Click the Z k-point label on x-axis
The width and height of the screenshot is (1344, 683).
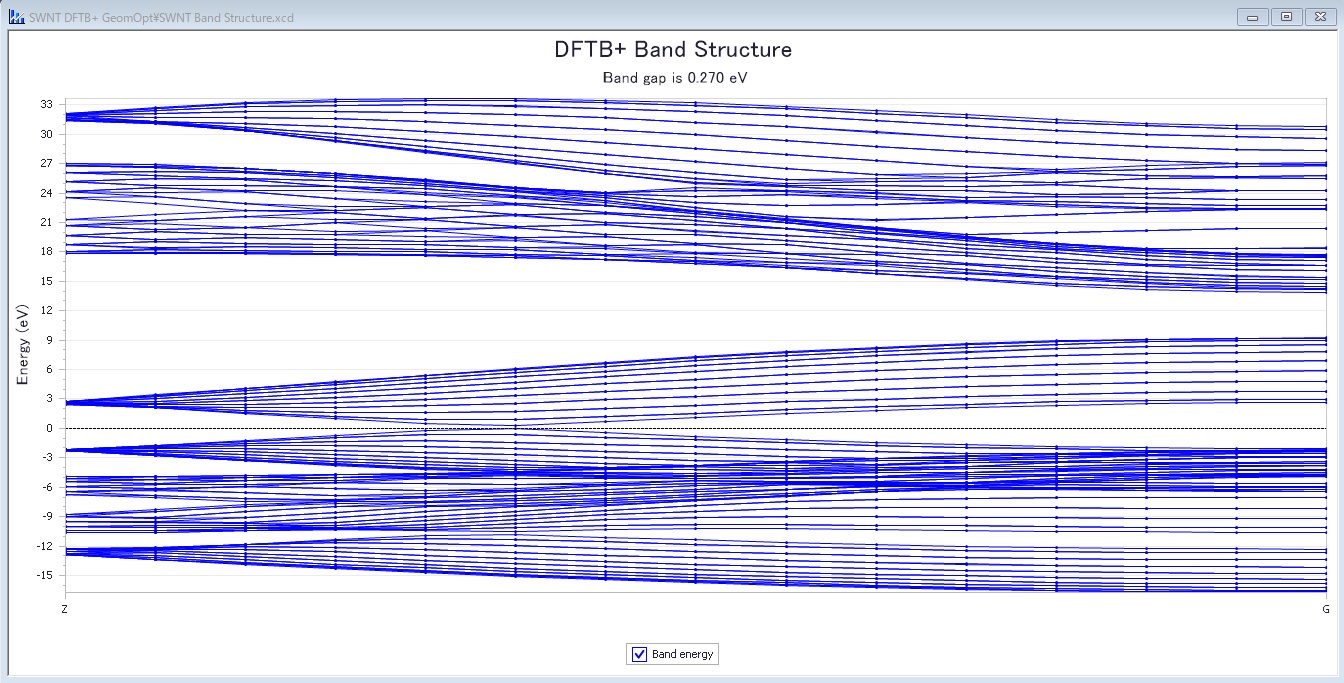click(65, 608)
